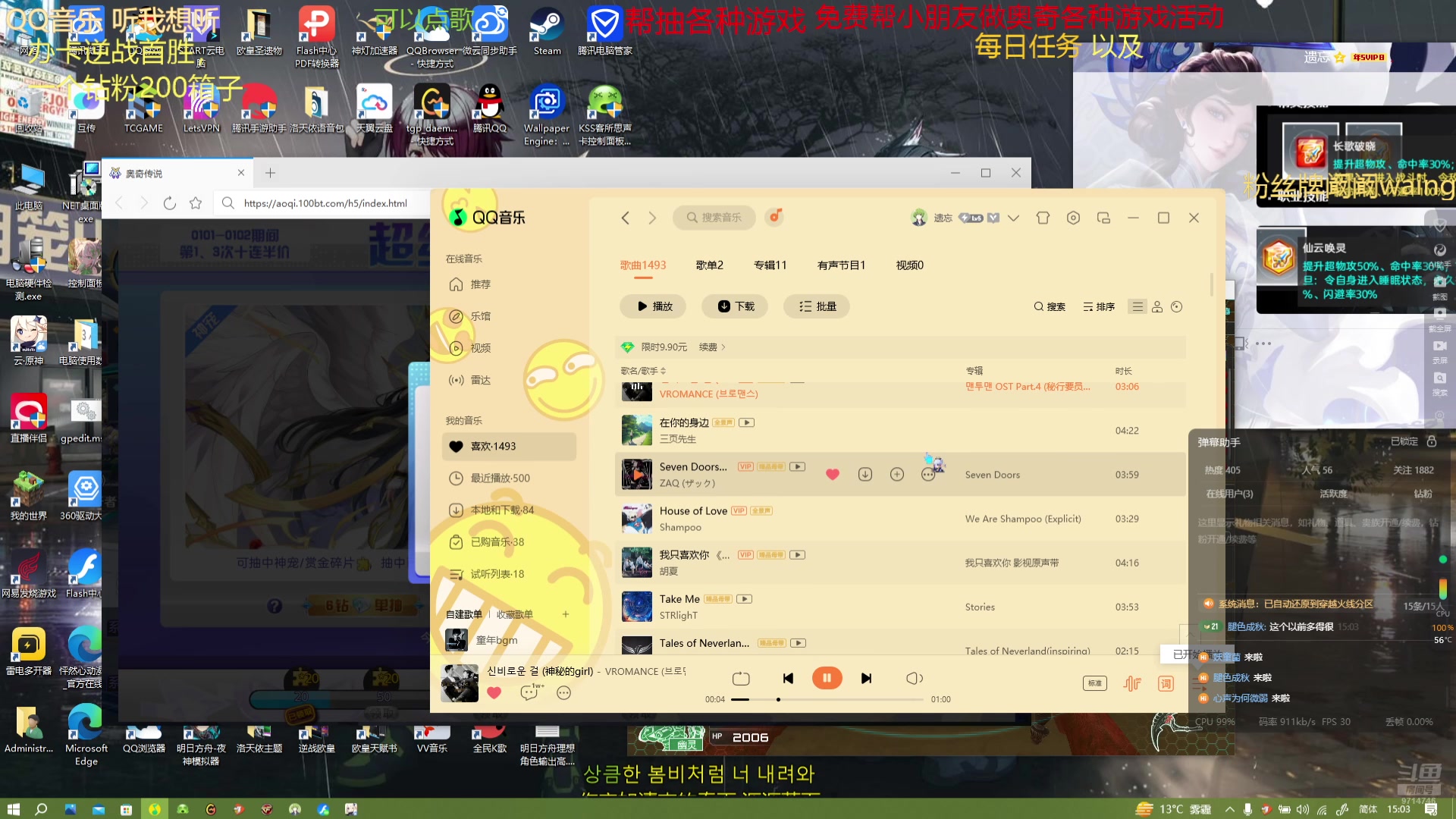Click the song recognition icon beside search box
Screen dimensions: 1456x819
tap(774, 217)
